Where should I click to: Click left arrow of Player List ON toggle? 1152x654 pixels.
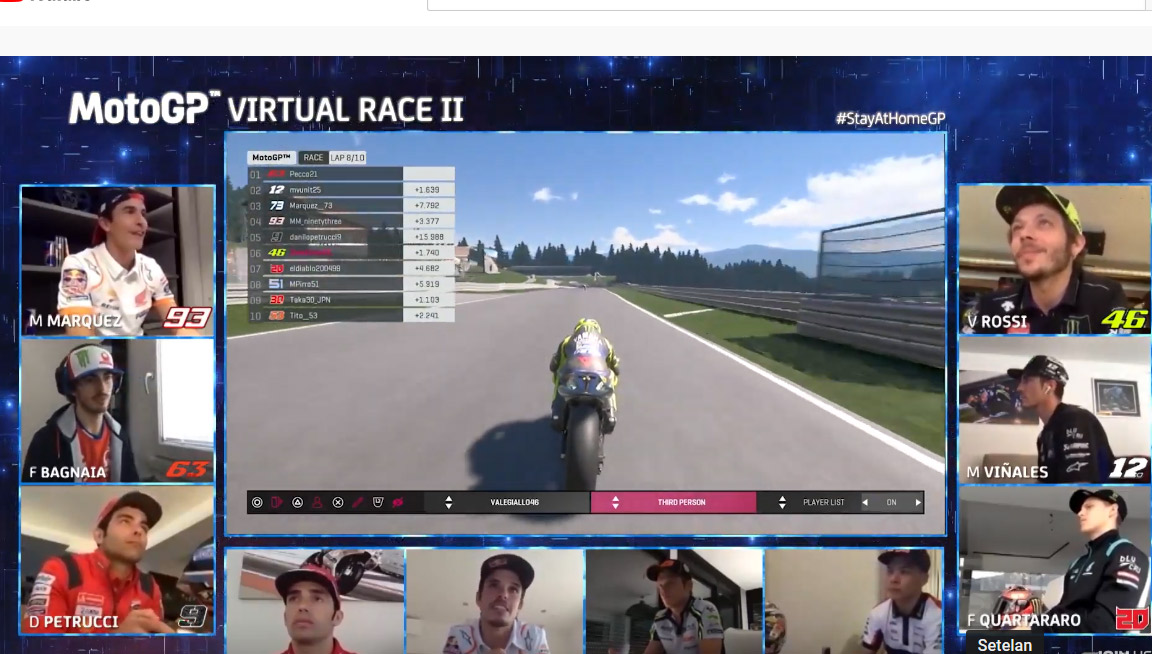tap(865, 503)
